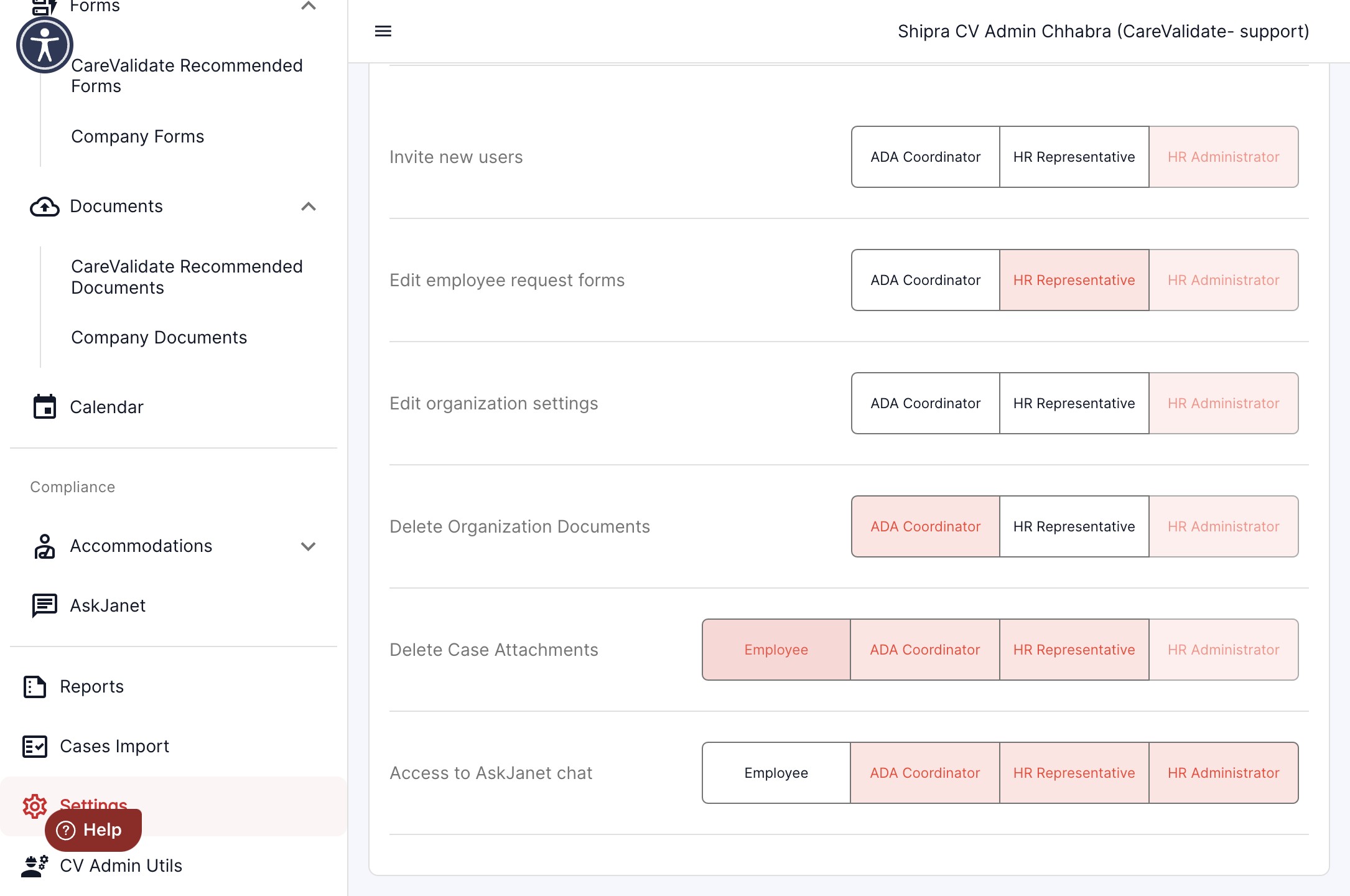Click the Documents cloud upload icon
Screen dimensions: 1350x896
45,207
